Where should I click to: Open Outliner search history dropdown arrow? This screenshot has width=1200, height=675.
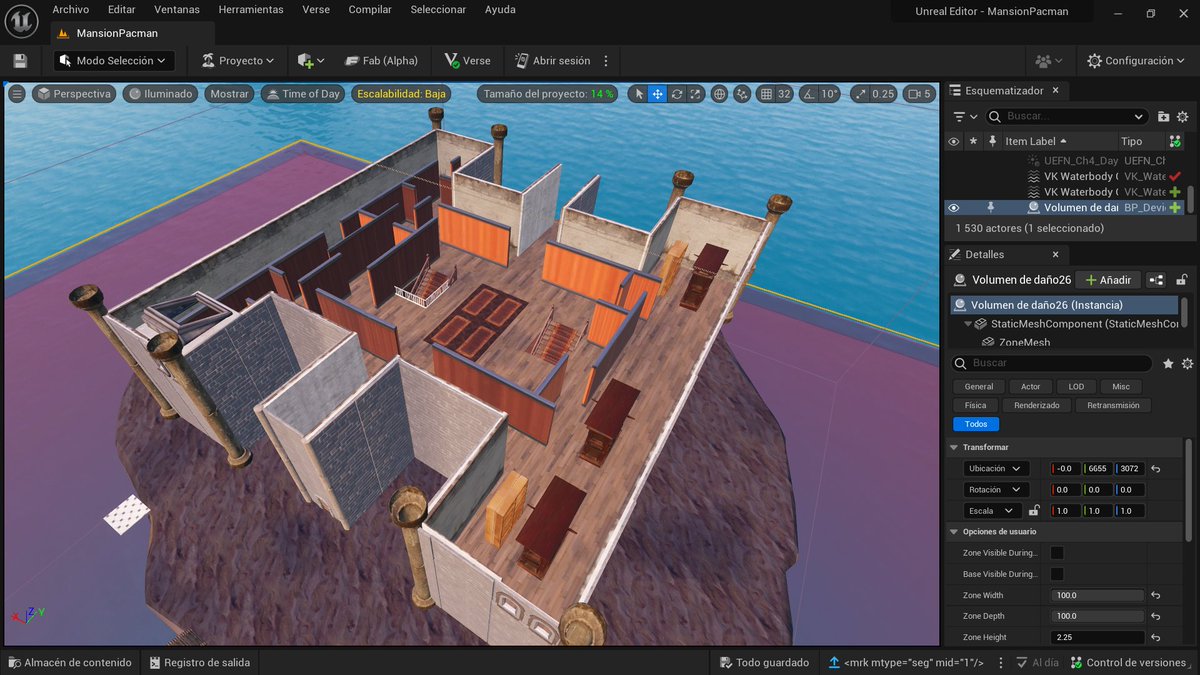[x=1139, y=117]
